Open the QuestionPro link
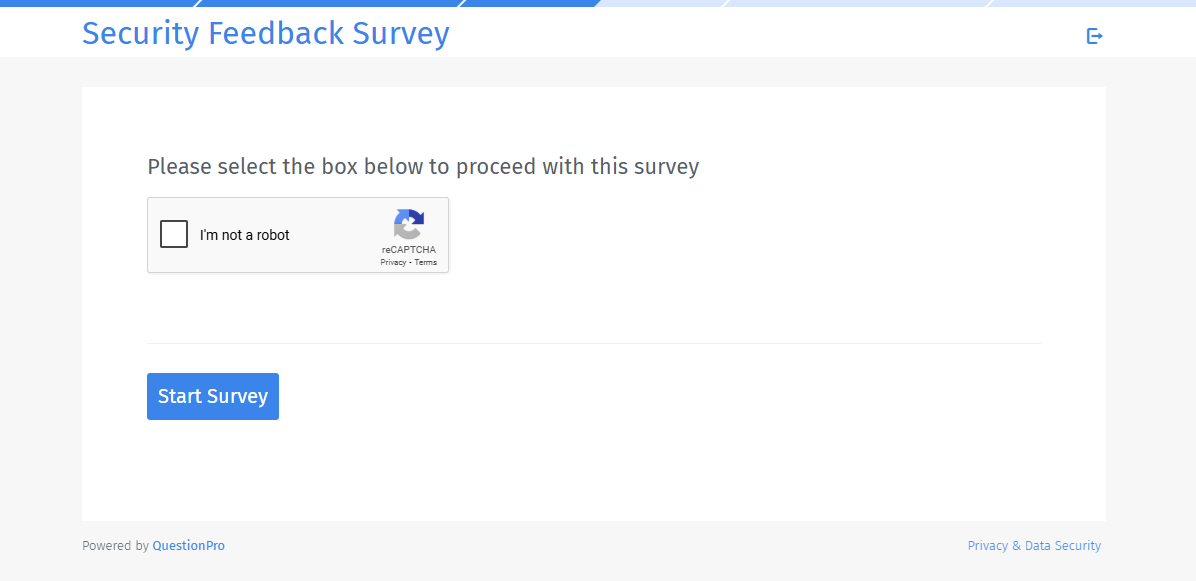Viewport: 1196px width, 581px height. point(188,545)
